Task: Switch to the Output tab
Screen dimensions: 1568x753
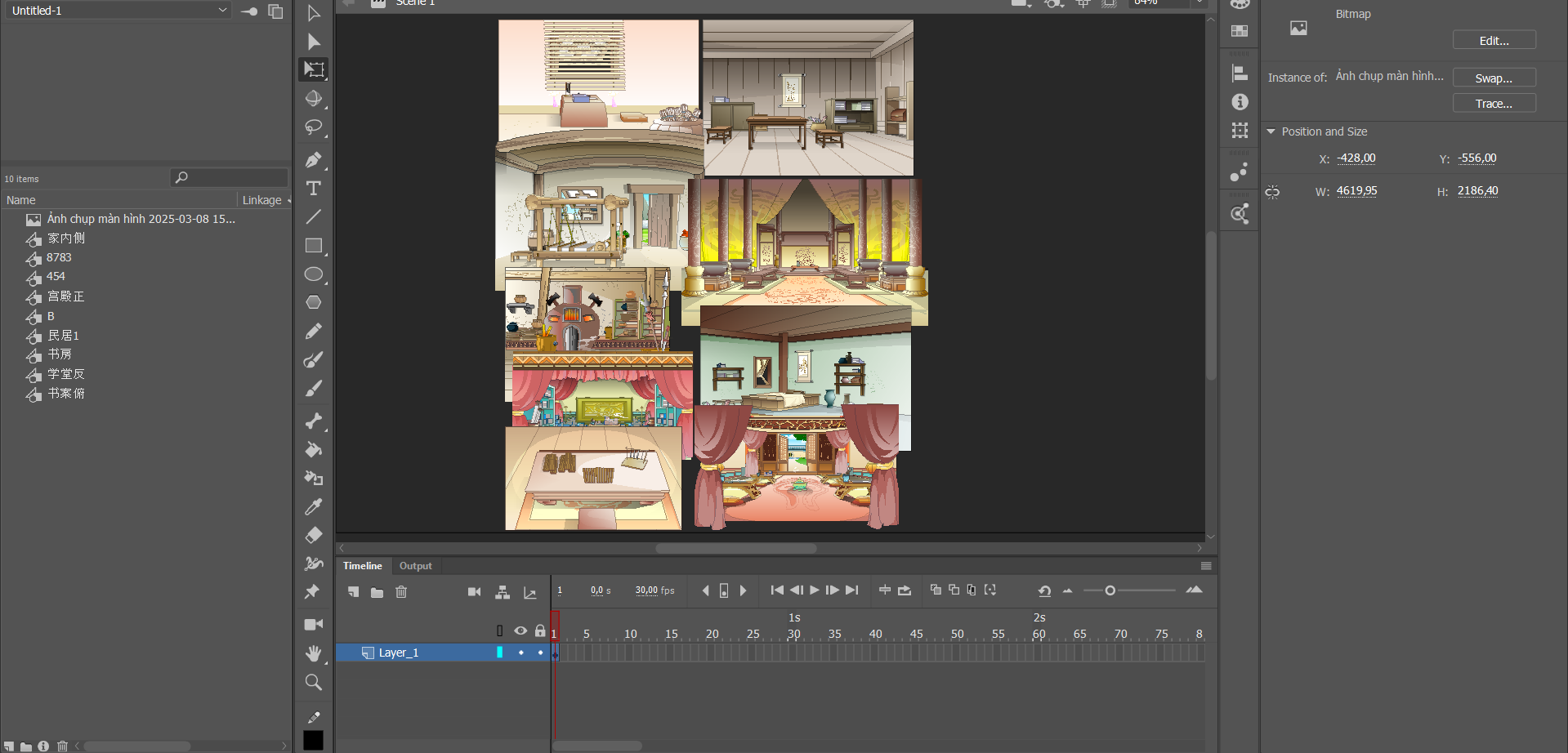Action: click(415, 566)
